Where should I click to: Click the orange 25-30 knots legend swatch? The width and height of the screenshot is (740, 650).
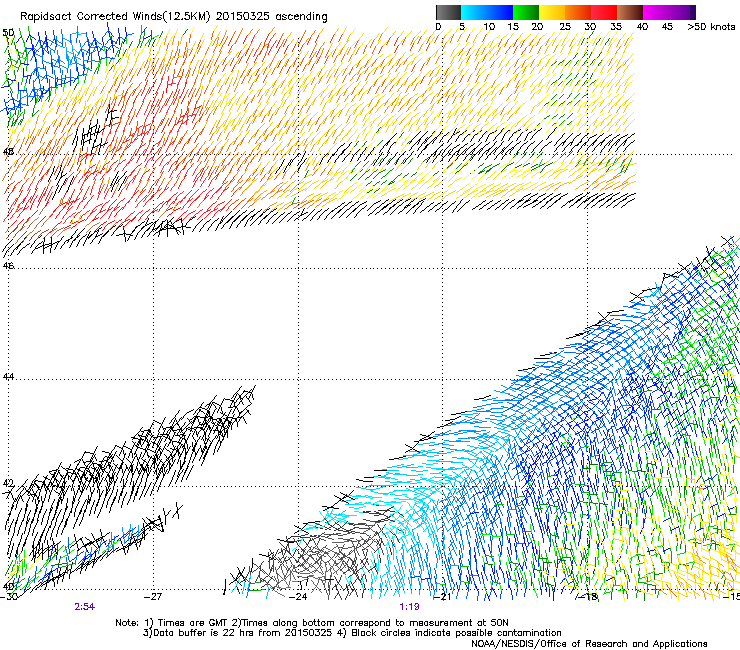pos(578,12)
